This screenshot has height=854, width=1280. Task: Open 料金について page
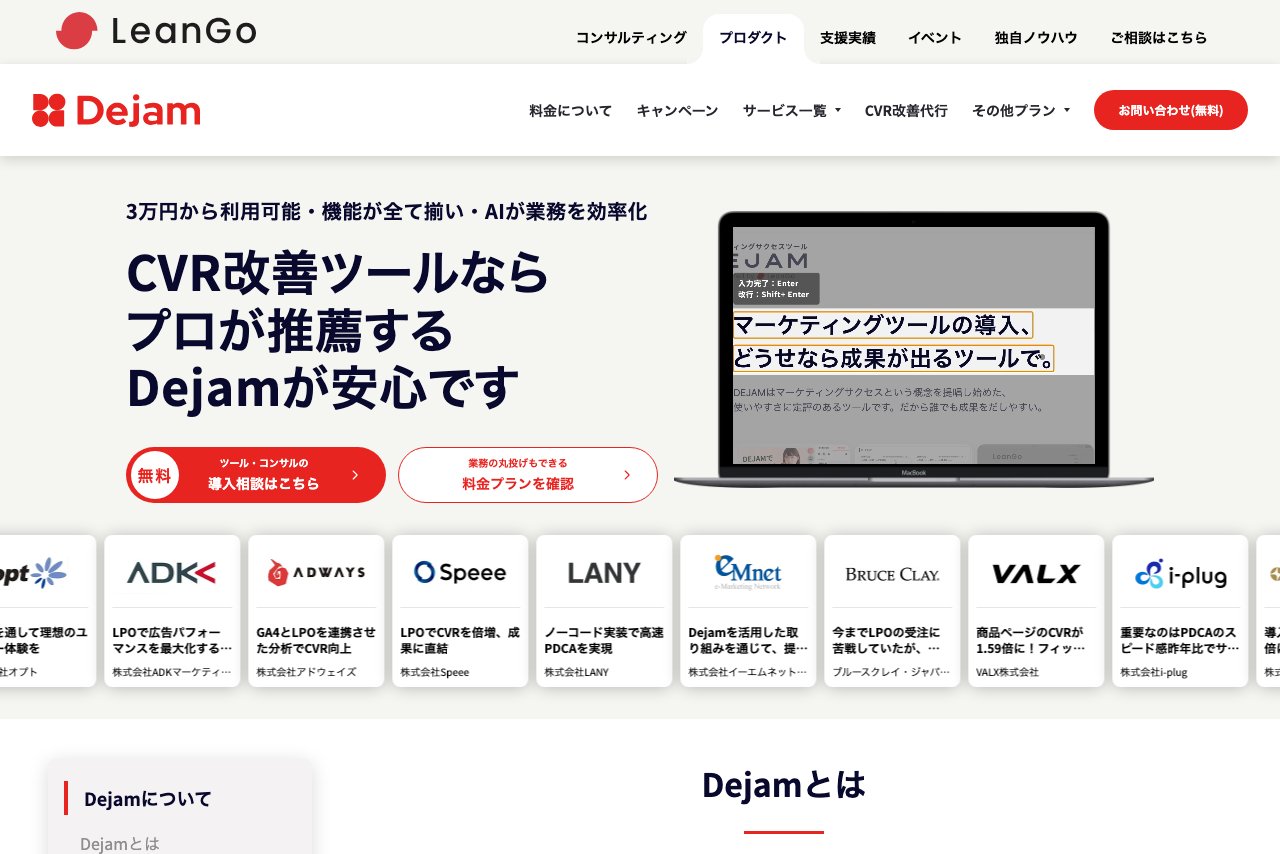[571, 111]
